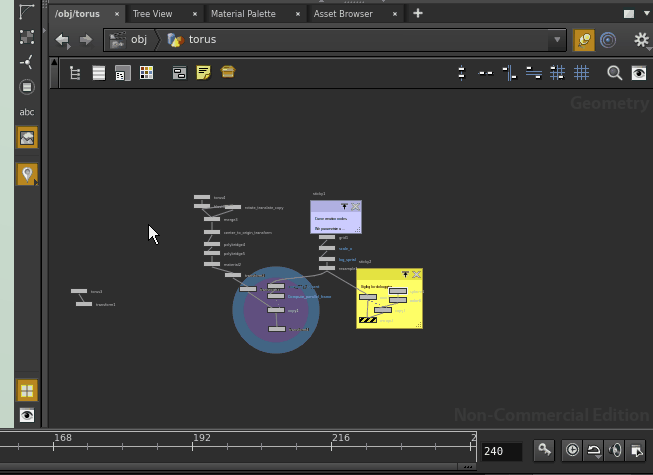The image size is (653, 475).
Task: Expand the network path dropdown arrow
Action: pos(558,40)
